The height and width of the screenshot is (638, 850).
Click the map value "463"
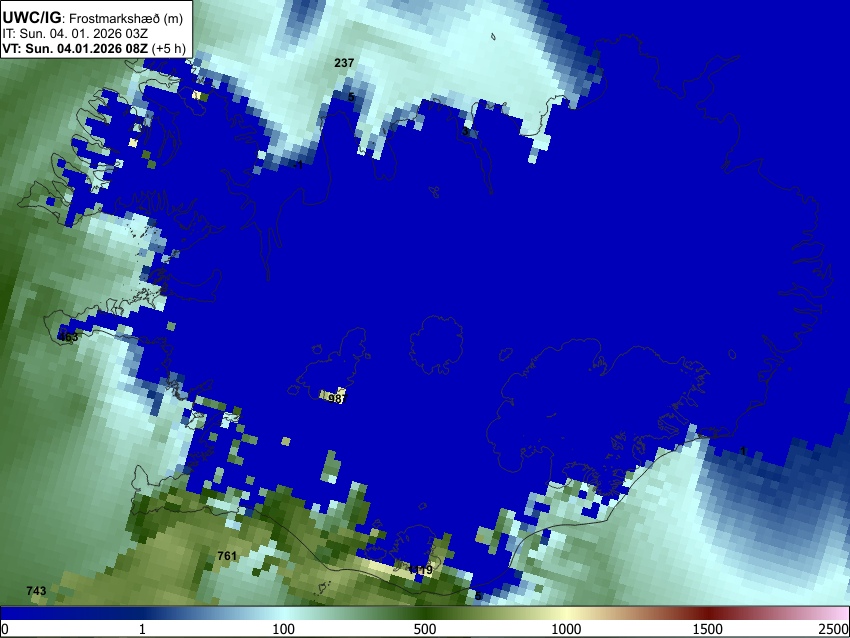[x=68, y=337]
